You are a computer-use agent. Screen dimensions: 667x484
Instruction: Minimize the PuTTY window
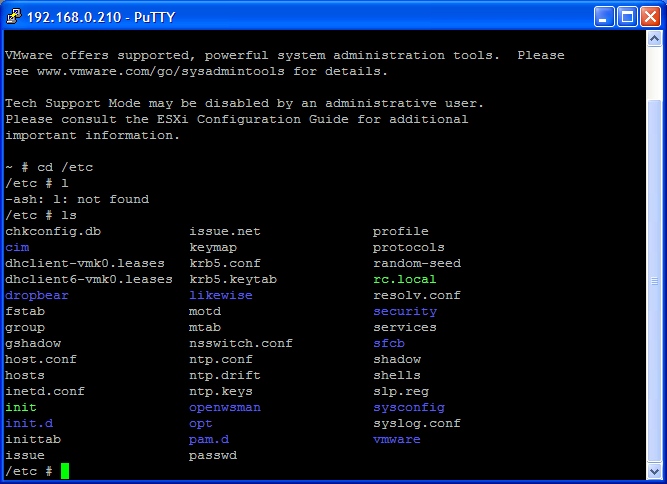(x=604, y=17)
